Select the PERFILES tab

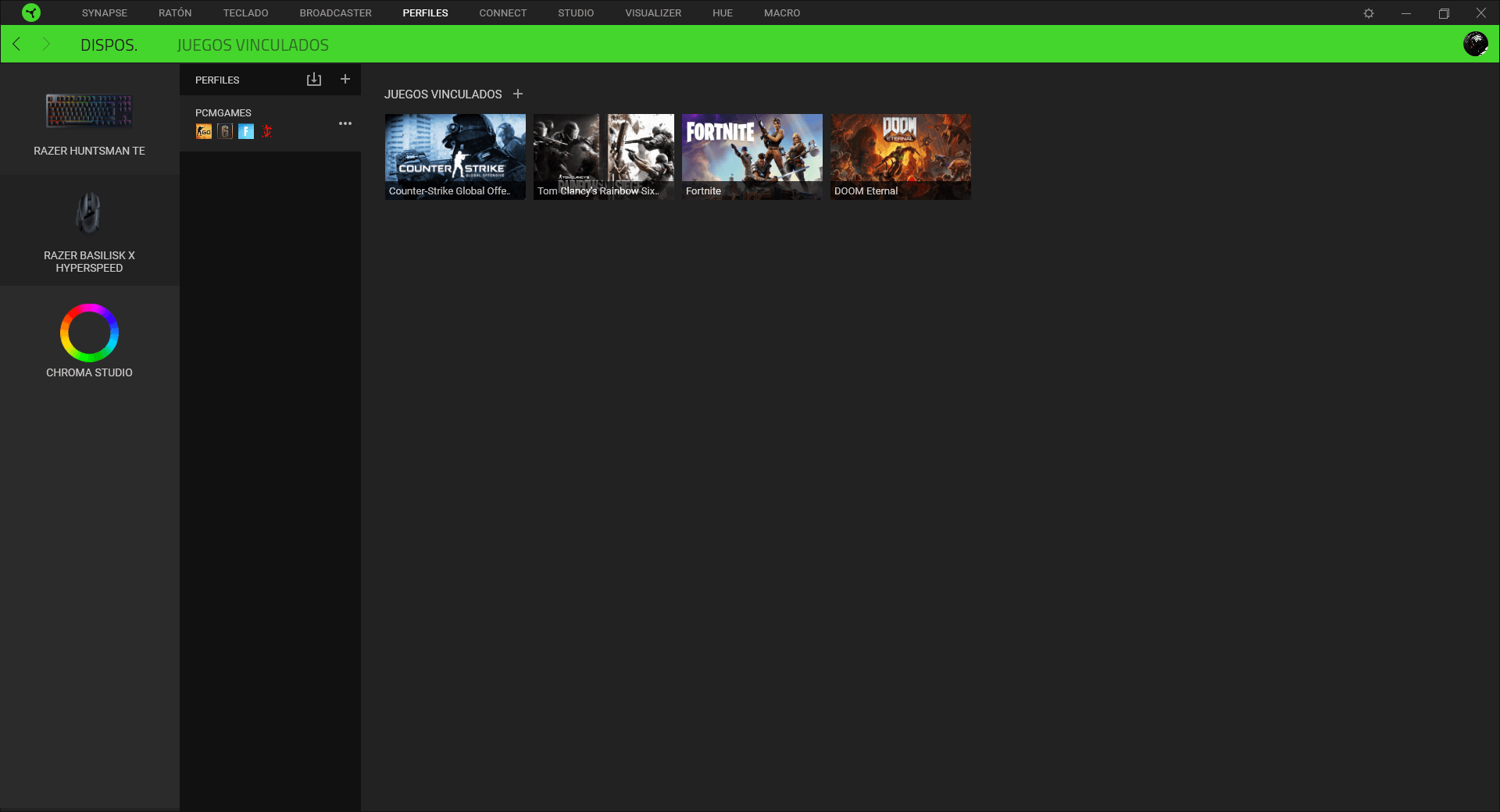(x=426, y=13)
